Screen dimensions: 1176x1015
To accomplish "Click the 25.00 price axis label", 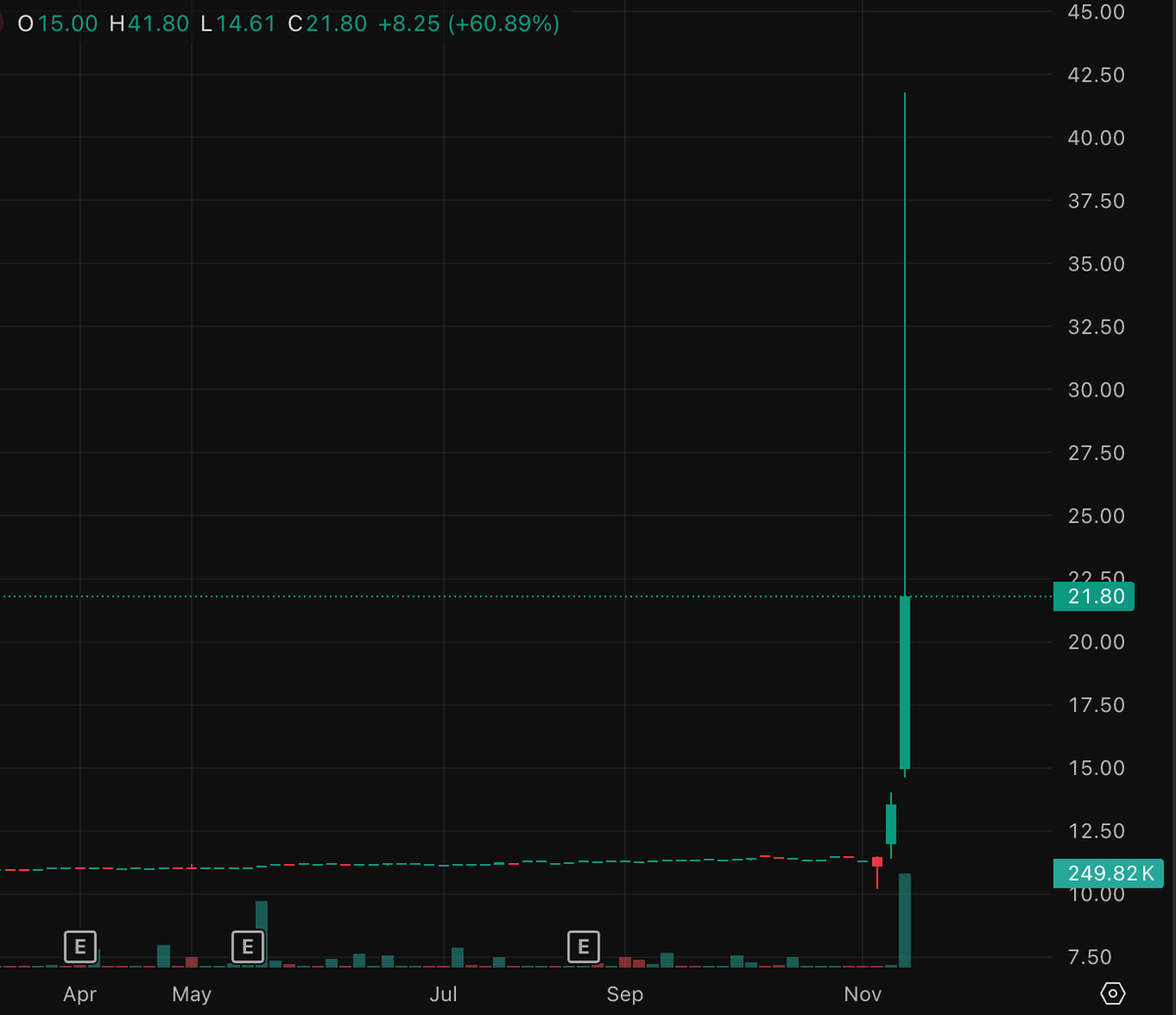I will click(1096, 516).
